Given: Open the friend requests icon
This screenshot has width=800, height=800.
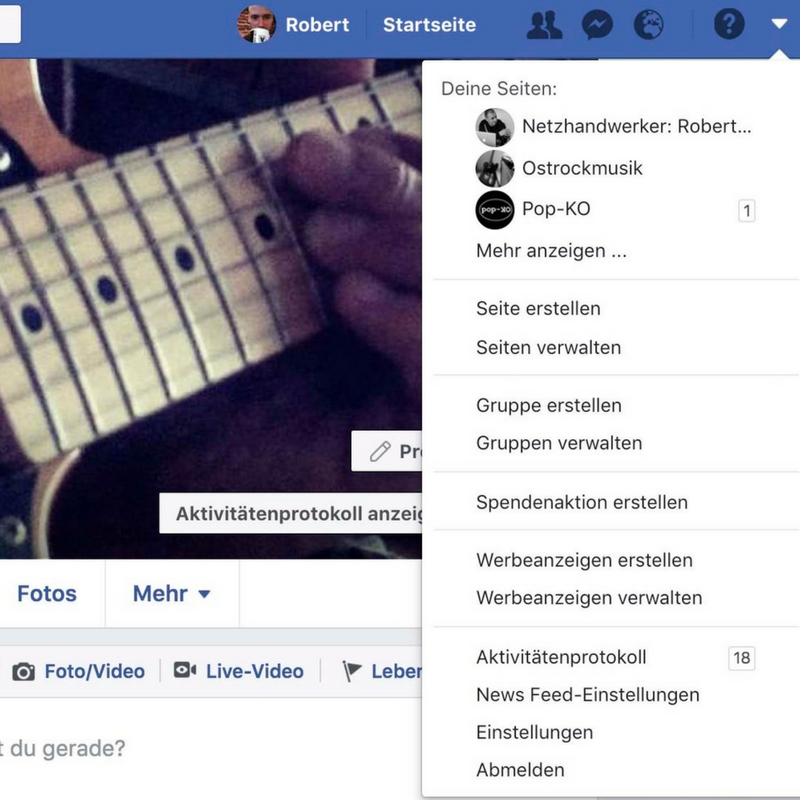Looking at the screenshot, I should click(x=544, y=25).
